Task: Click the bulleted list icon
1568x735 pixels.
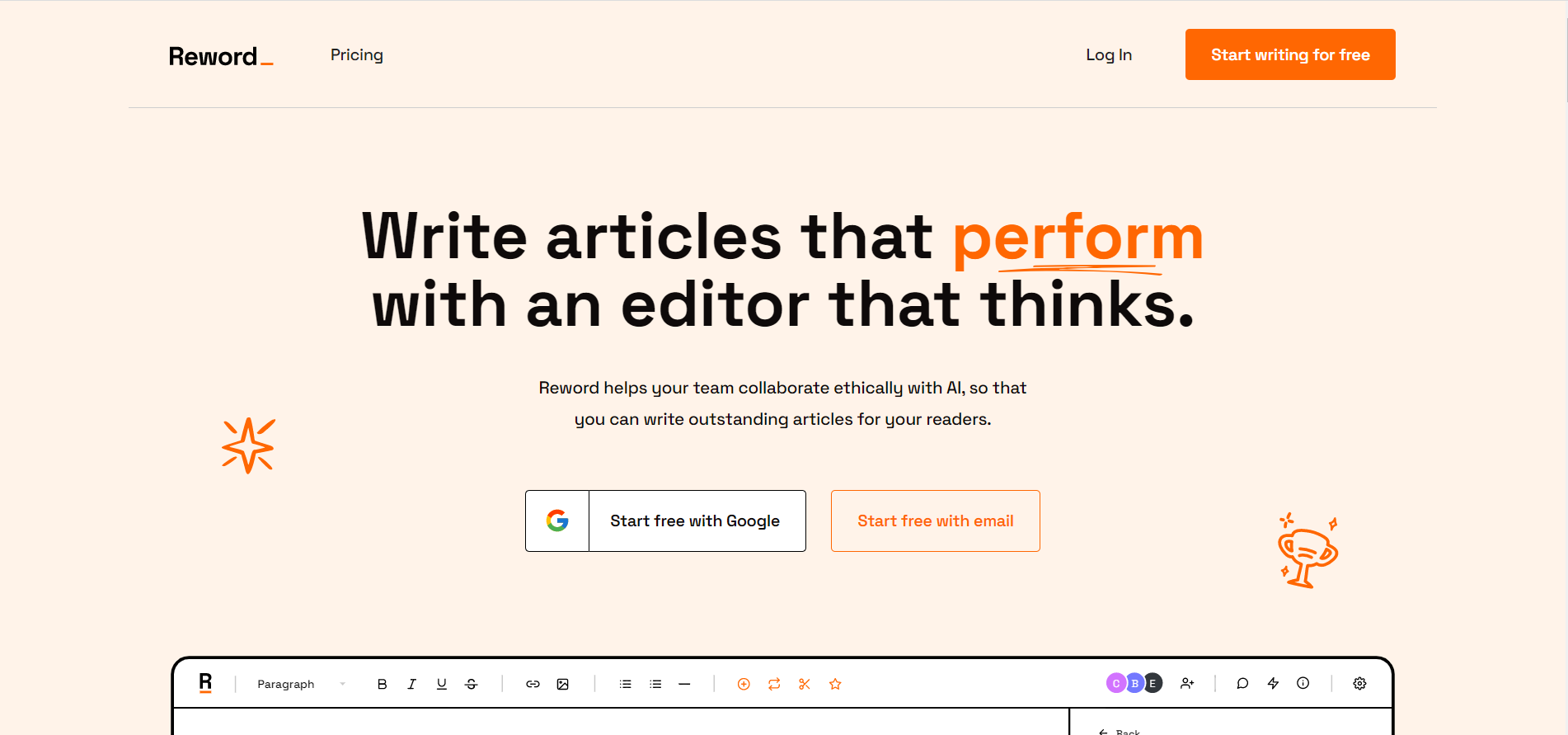Action: coord(626,684)
